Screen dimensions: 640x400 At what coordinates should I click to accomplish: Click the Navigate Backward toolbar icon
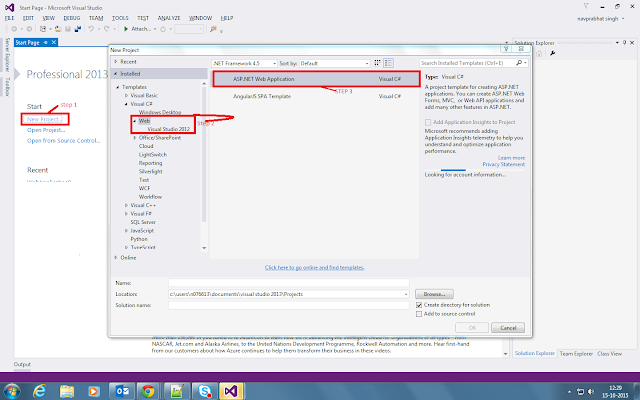14,29
